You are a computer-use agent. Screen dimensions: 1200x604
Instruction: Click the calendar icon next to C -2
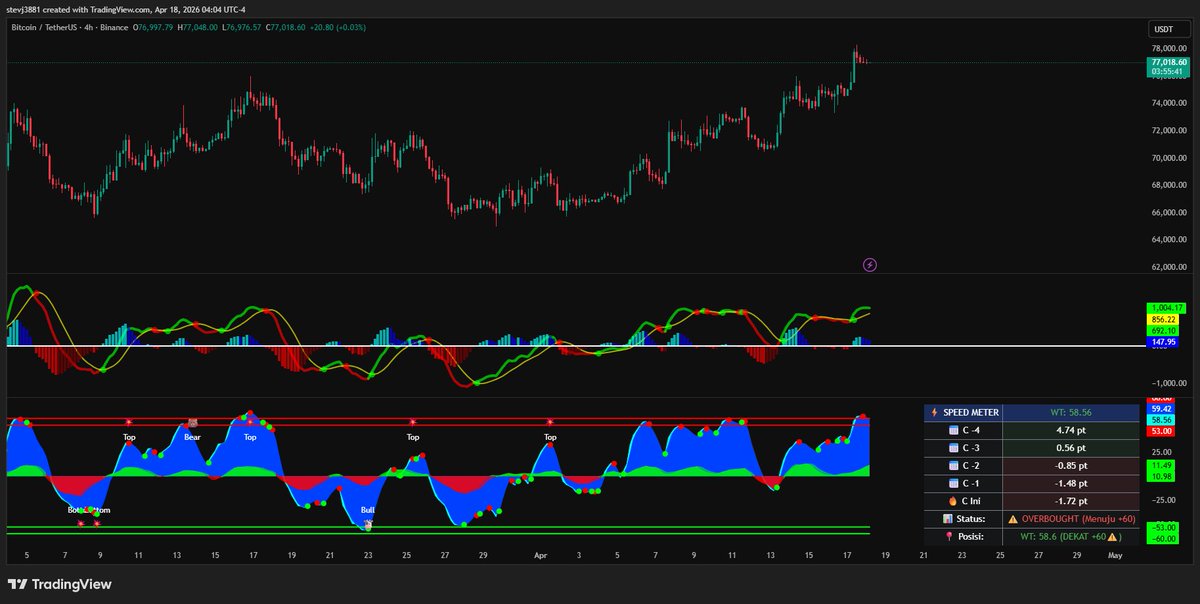pyautogui.click(x=954, y=465)
